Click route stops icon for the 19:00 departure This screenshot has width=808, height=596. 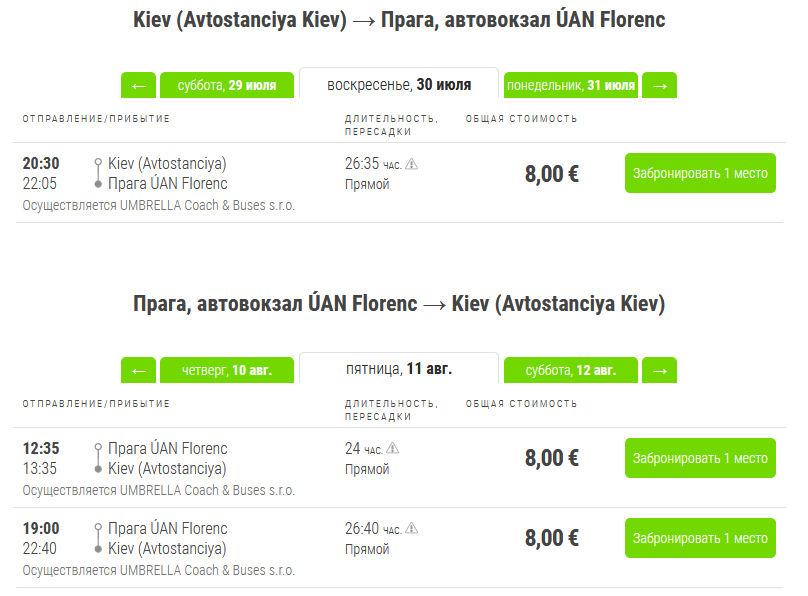pyautogui.click(x=97, y=538)
